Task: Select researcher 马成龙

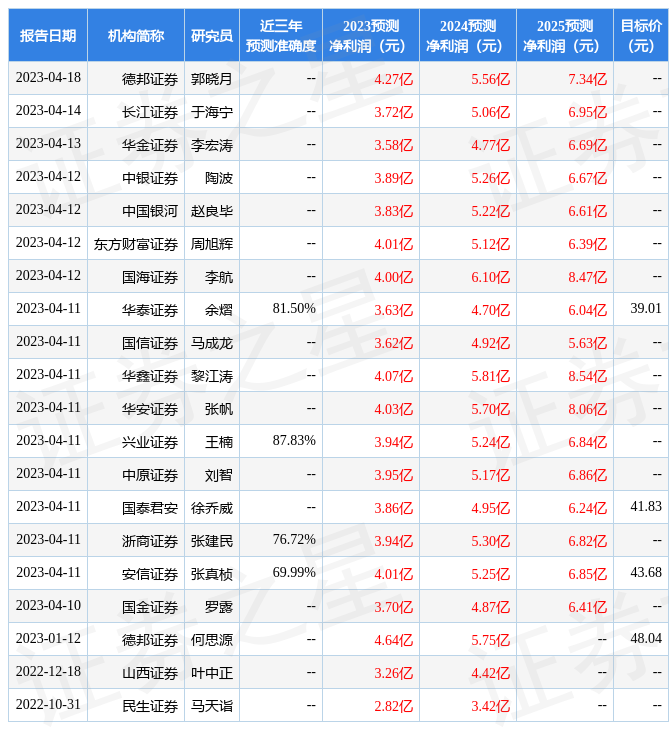Action: click(212, 343)
